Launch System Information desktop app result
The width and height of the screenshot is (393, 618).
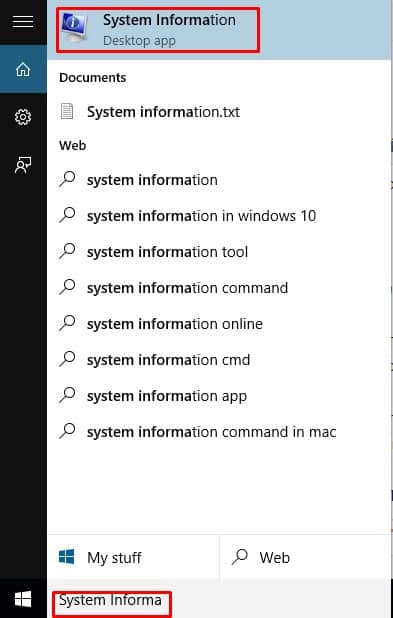click(219, 30)
